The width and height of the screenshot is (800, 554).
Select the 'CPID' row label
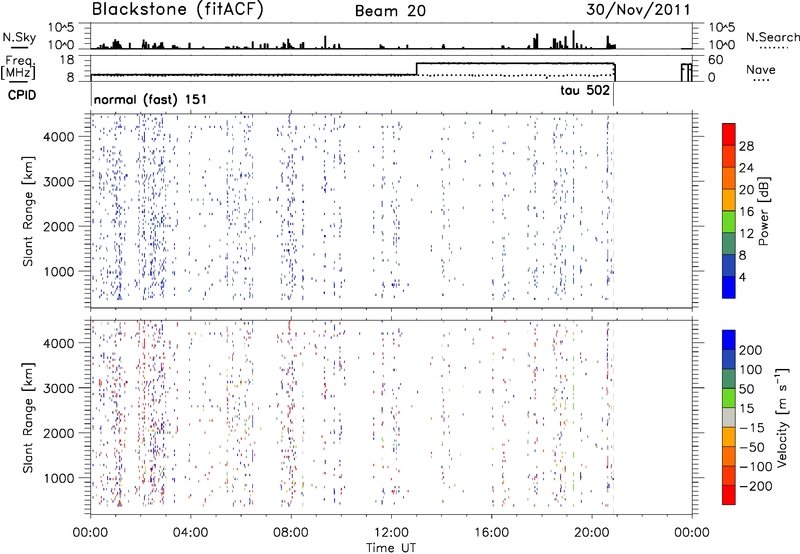coord(22,95)
